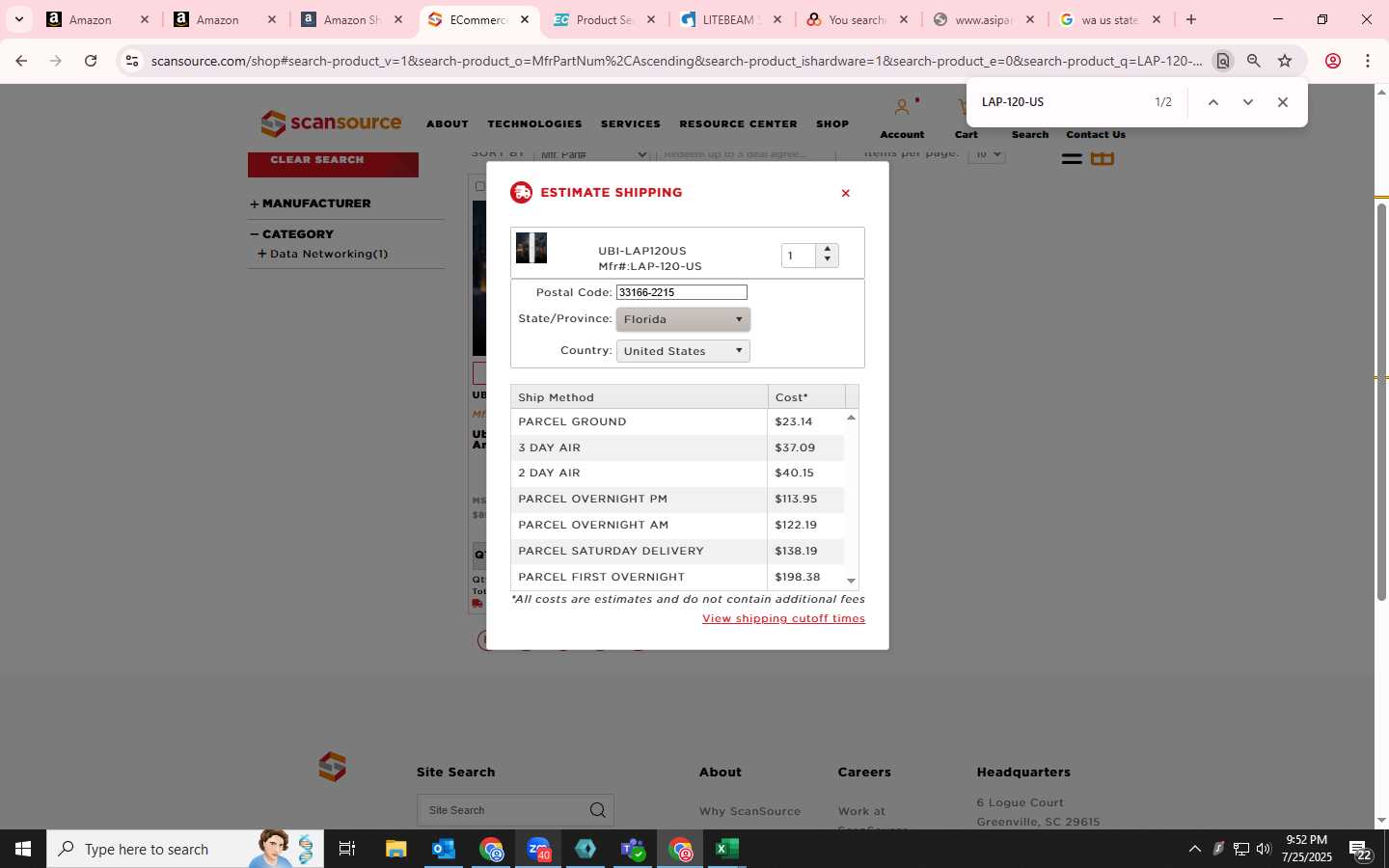Click the ship method list scroll-down arrow
The image size is (1389, 868).
pyautogui.click(x=851, y=581)
